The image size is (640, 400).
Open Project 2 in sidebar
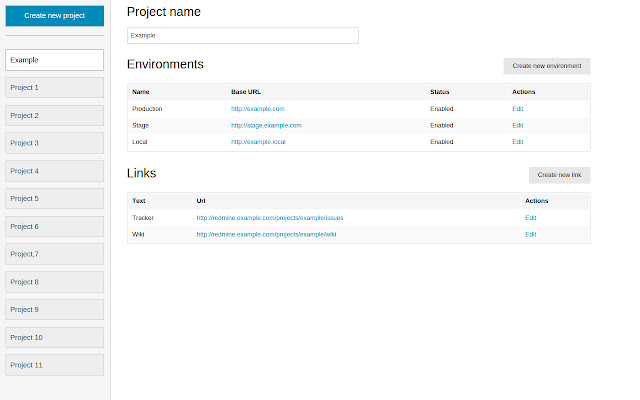[x=55, y=116]
